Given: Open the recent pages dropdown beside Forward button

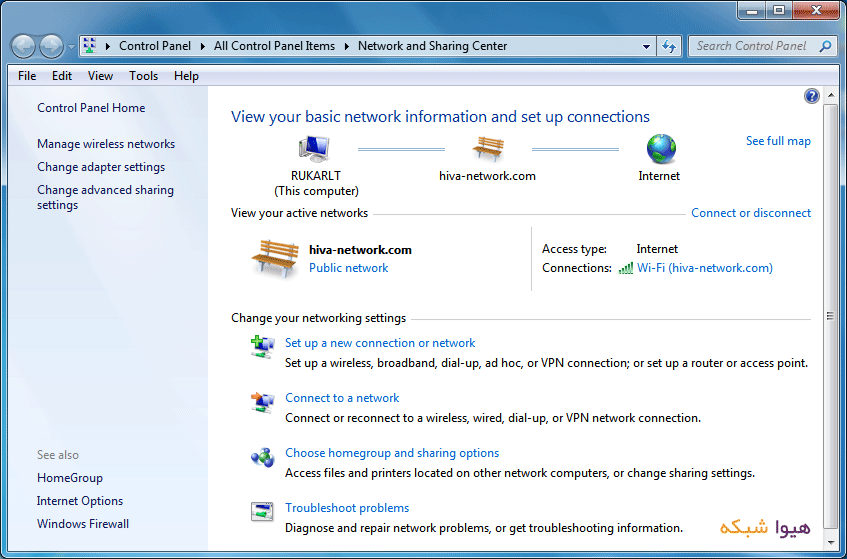Looking at the screenshot, I should 72,46.
